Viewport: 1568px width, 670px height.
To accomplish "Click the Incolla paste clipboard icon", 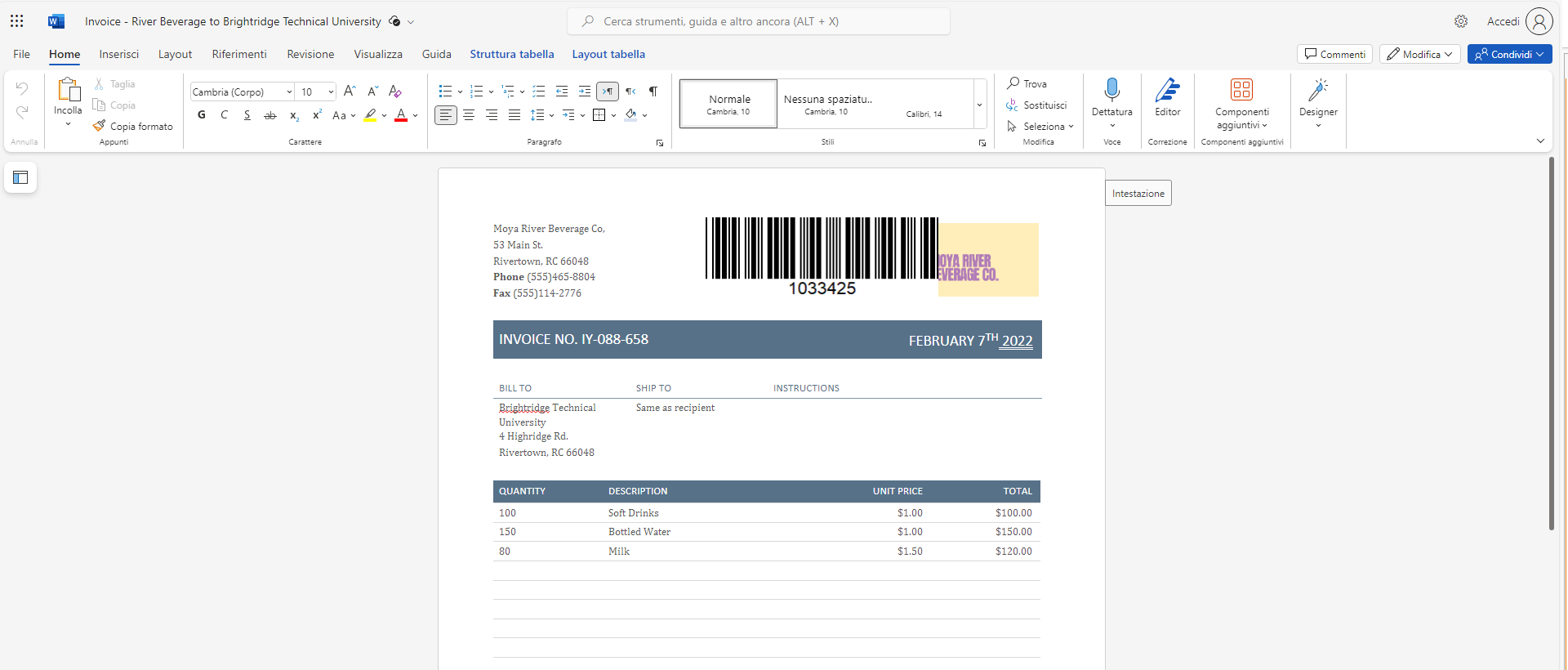I will point(69,90).
